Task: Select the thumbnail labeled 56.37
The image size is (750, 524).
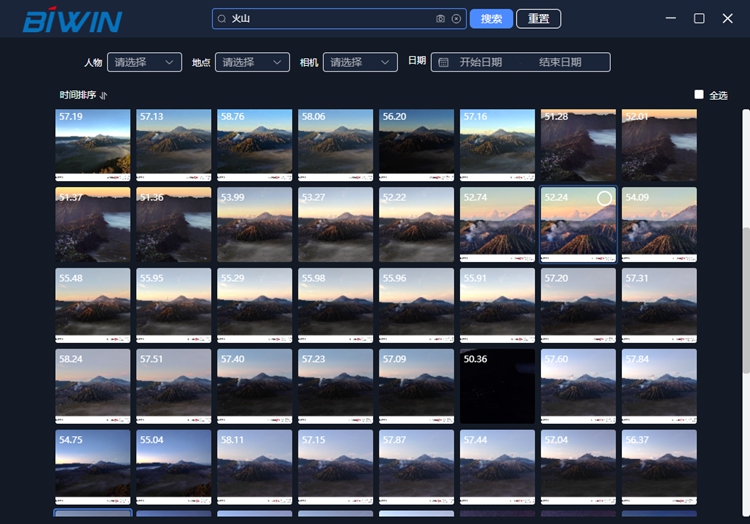Action: [x=659, y=467]
